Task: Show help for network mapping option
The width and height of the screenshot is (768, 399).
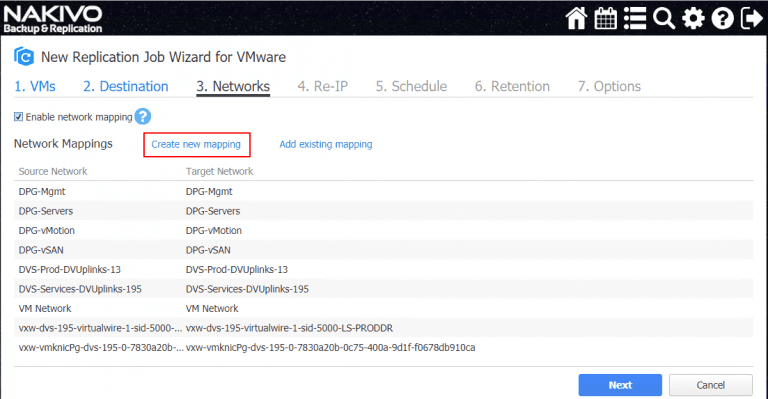Action: [x=143, y=117]
